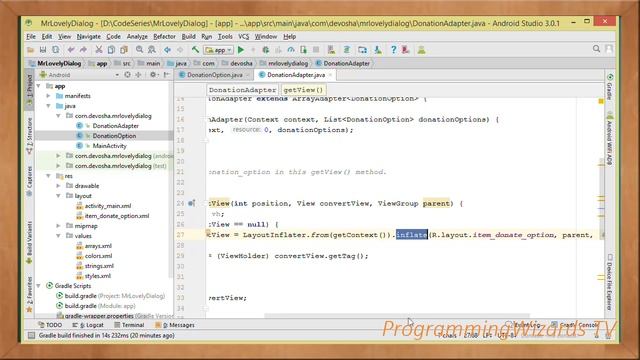Open the Navigate menu
This screenshot has width=640, height=360.
click(89, 36)
